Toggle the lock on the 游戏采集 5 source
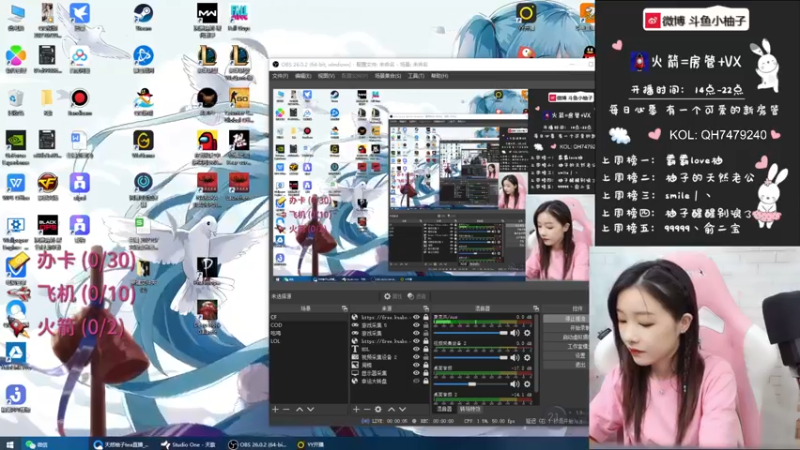The height and width of the screenshot is (450, 800). [426, 325]
